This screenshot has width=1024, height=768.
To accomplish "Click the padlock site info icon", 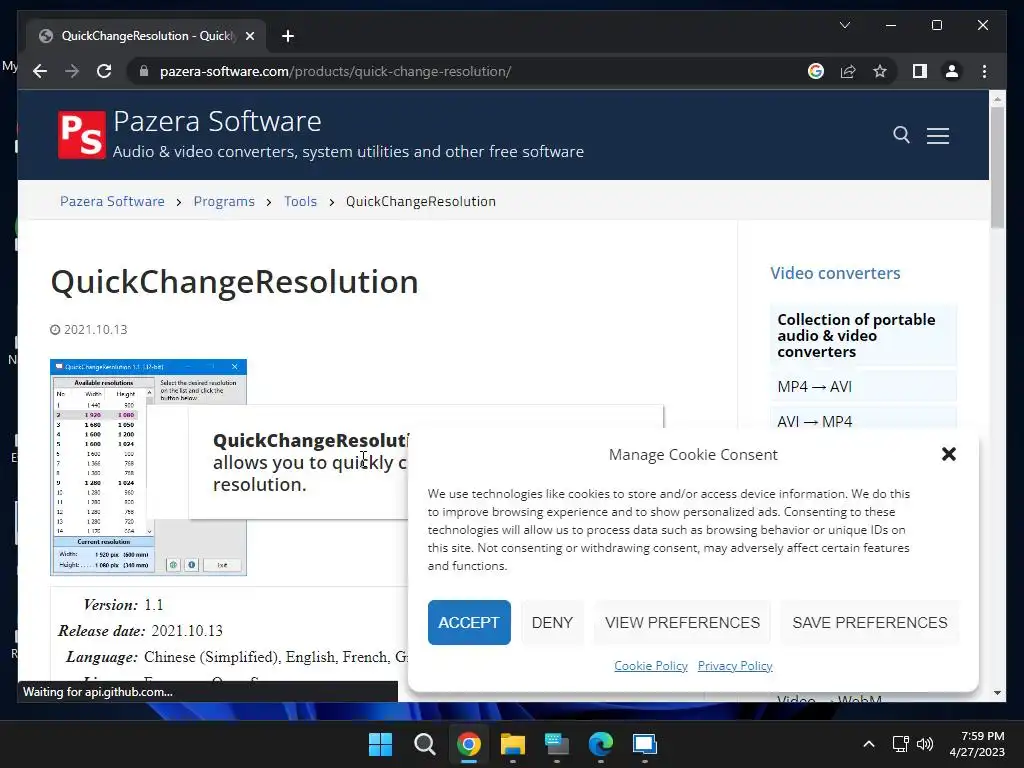I will (x=144, y=71).
